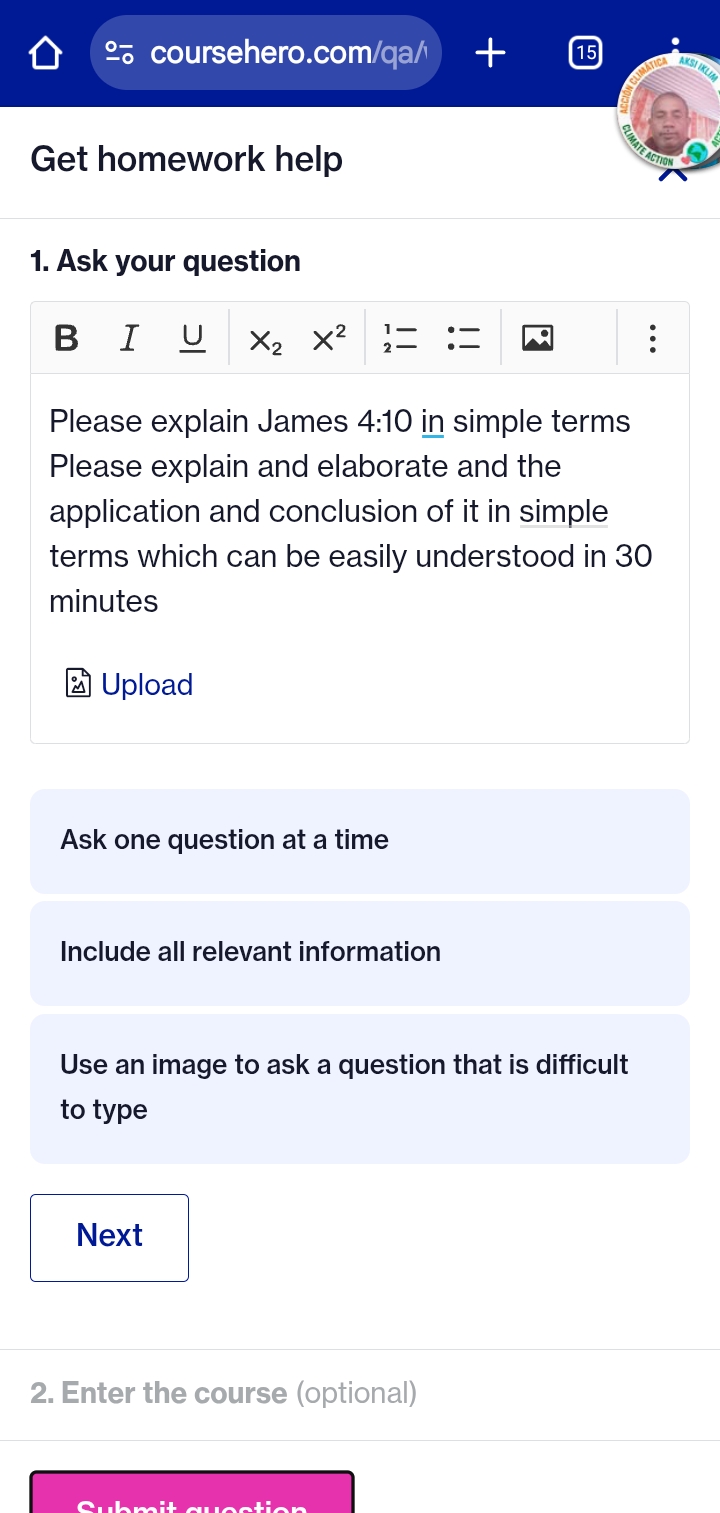Insert an image using the picture icon

coord(538,338)
